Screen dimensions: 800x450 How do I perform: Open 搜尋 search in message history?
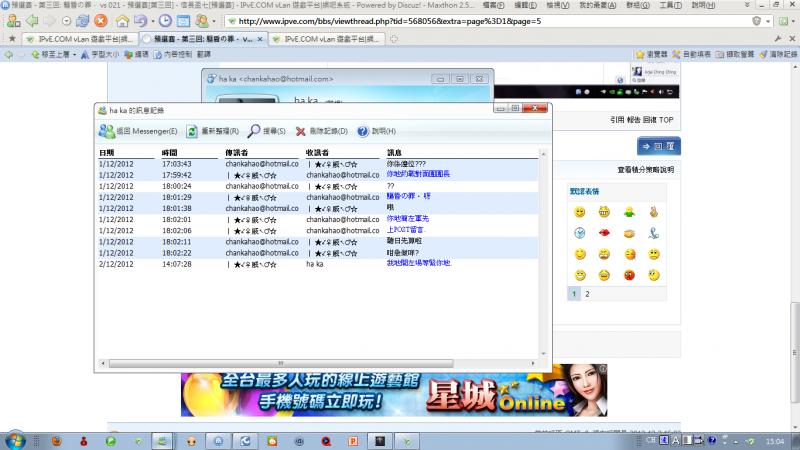pos(255,131)
